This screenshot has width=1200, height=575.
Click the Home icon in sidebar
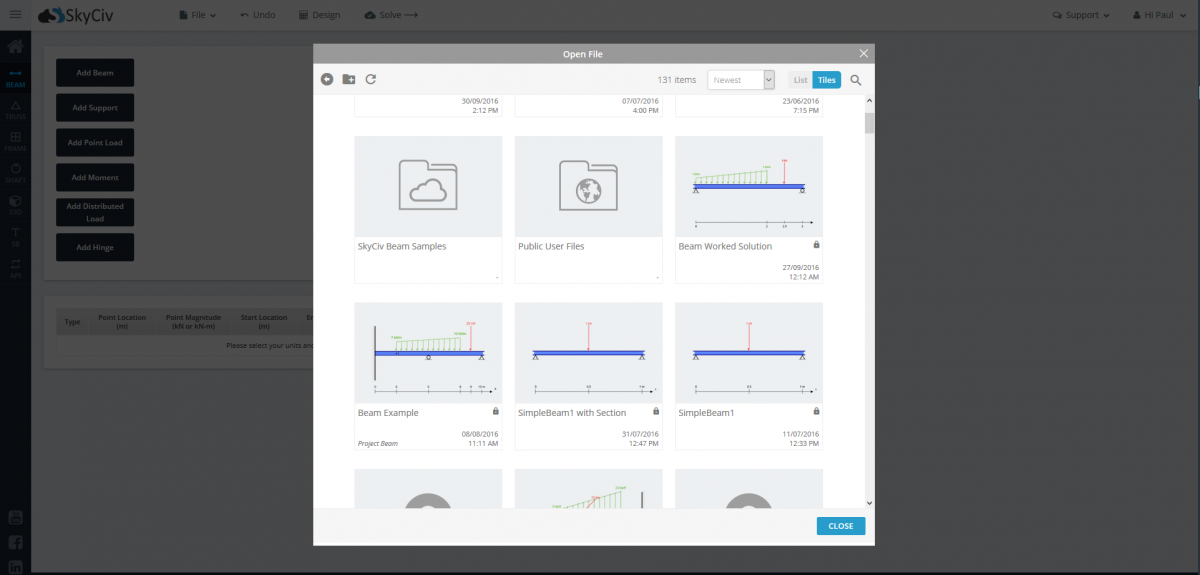(15, 46)
